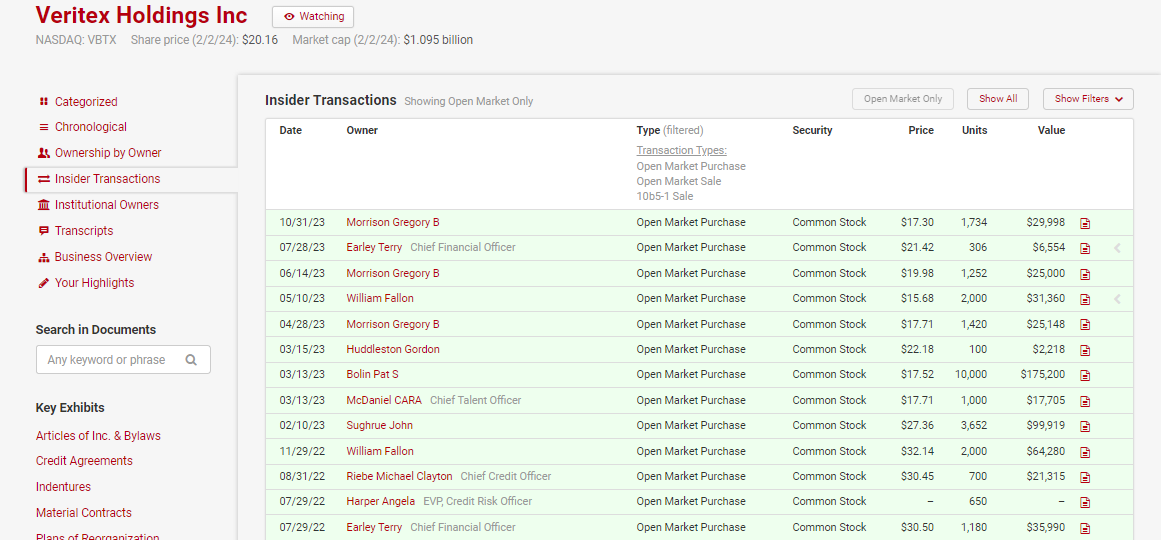The image size is (1161, 540).
Task: Click the Date column header
Action: tap(290, 130)
